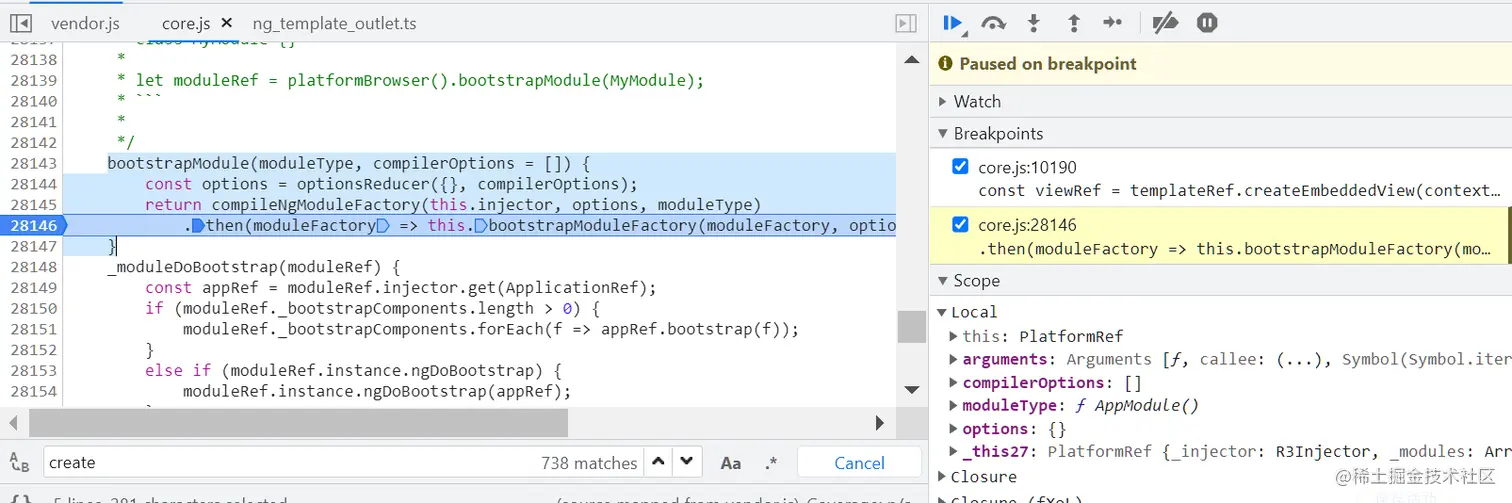Cancel the search bar
1512x503 pixels.
coord(859,462)
